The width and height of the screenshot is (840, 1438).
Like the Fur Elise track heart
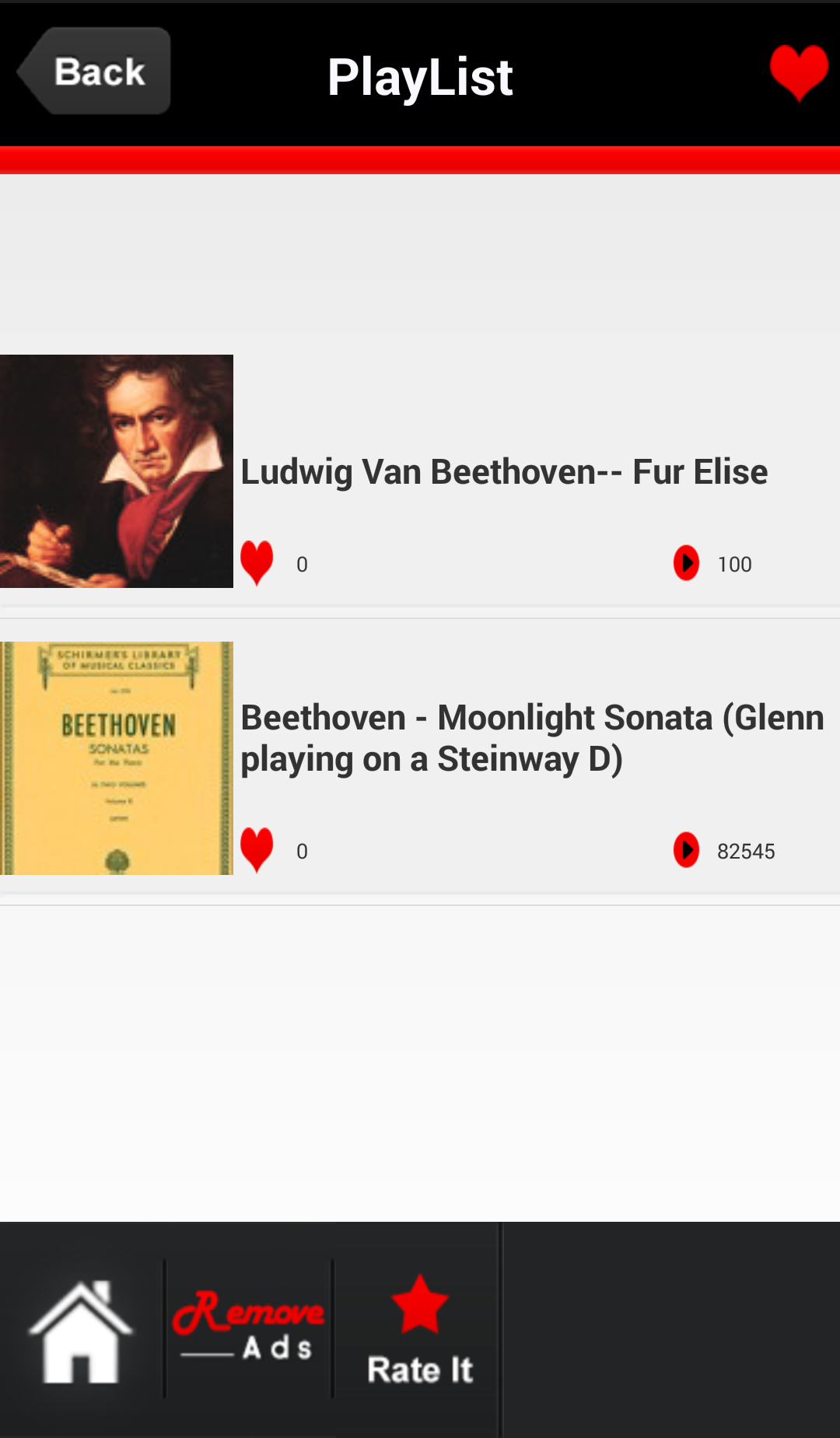pos(257,562)
